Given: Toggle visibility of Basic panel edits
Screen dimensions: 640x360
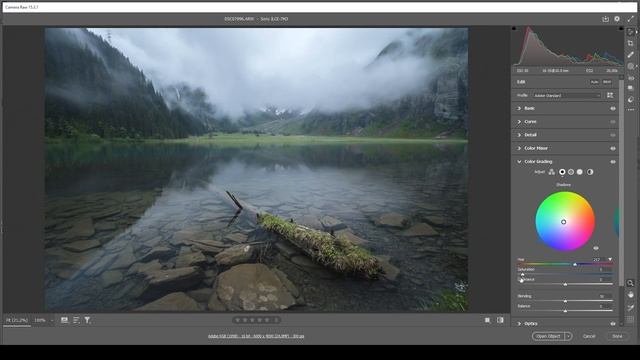Looking at the screenshot, I should [x=613, y=109].
